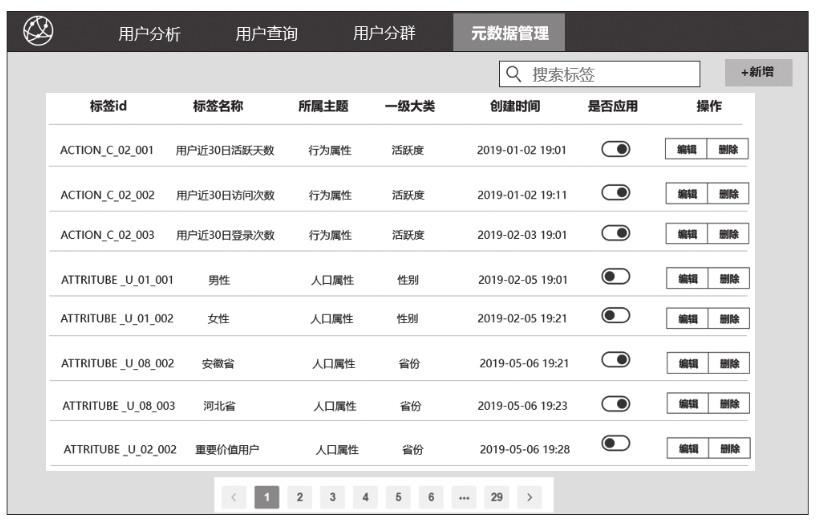Viewport: 818px width, 524px height.
Task: Open the 用户查询 tab
Action: (x=267, y=34)
